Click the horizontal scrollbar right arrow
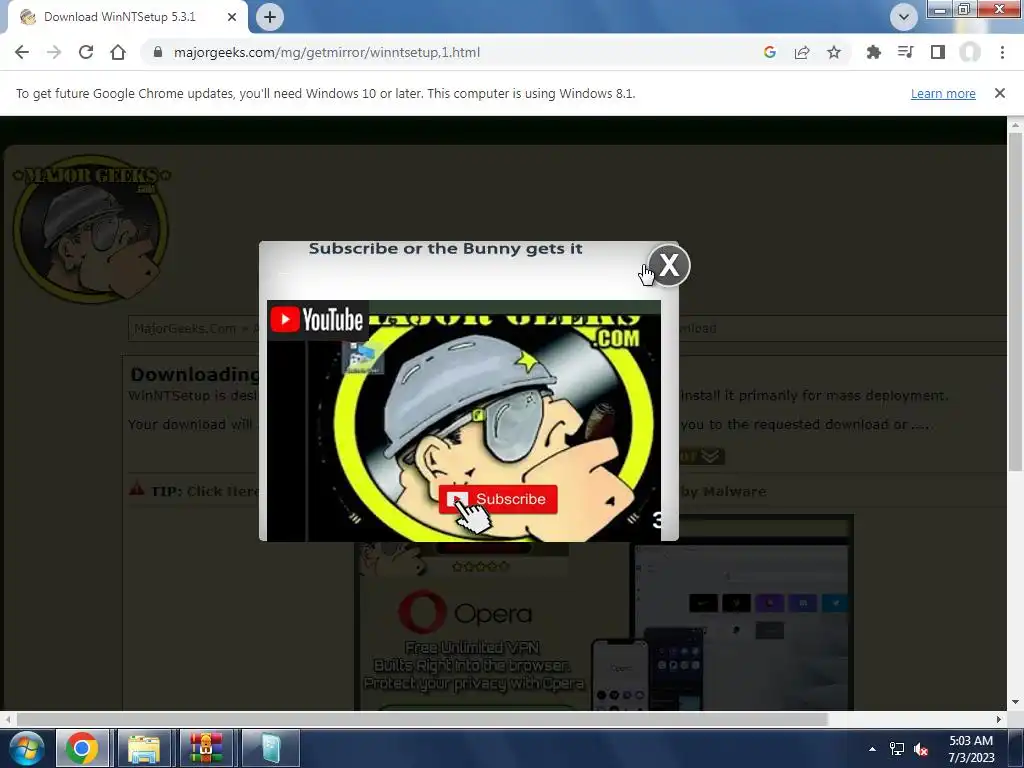The width and height of the screenshot is (1024, 768). point(999,719)
